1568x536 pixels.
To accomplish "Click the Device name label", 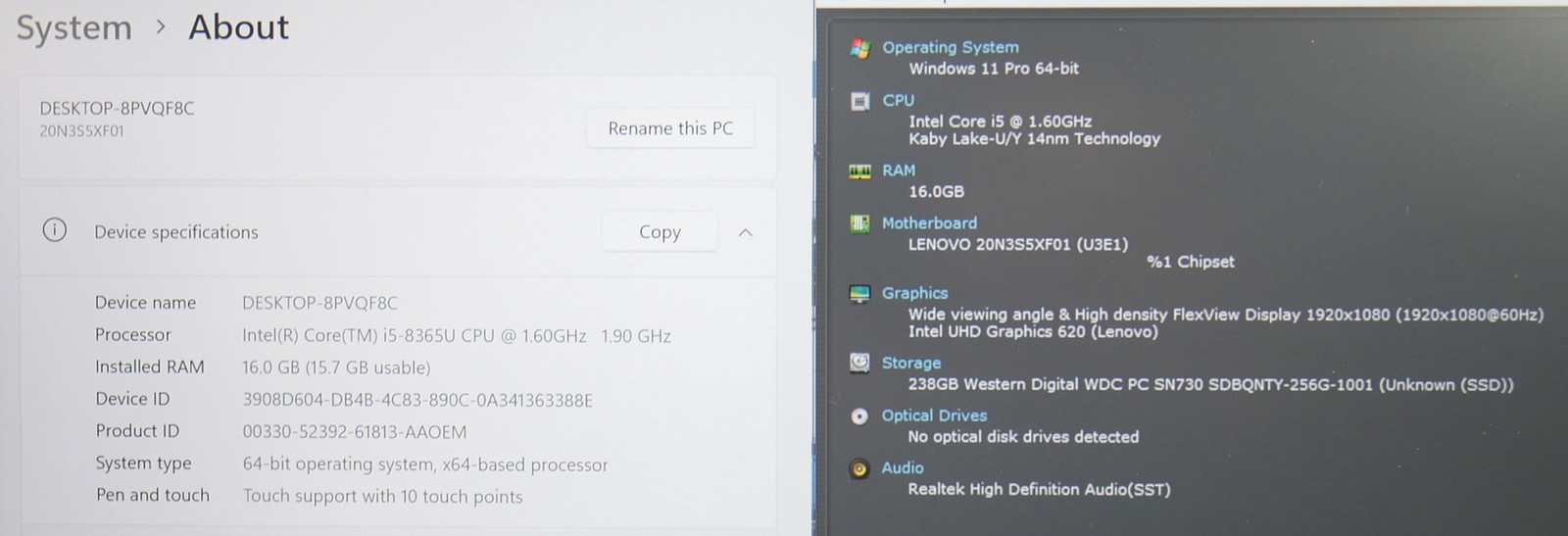I will (x=145, y=303).
